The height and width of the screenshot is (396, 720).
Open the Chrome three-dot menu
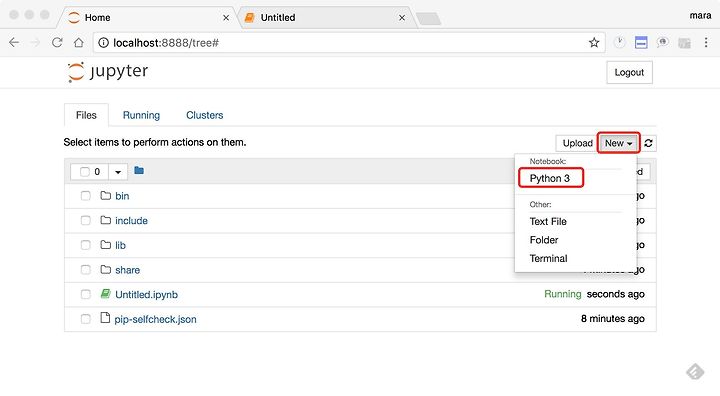pos(706,43)
